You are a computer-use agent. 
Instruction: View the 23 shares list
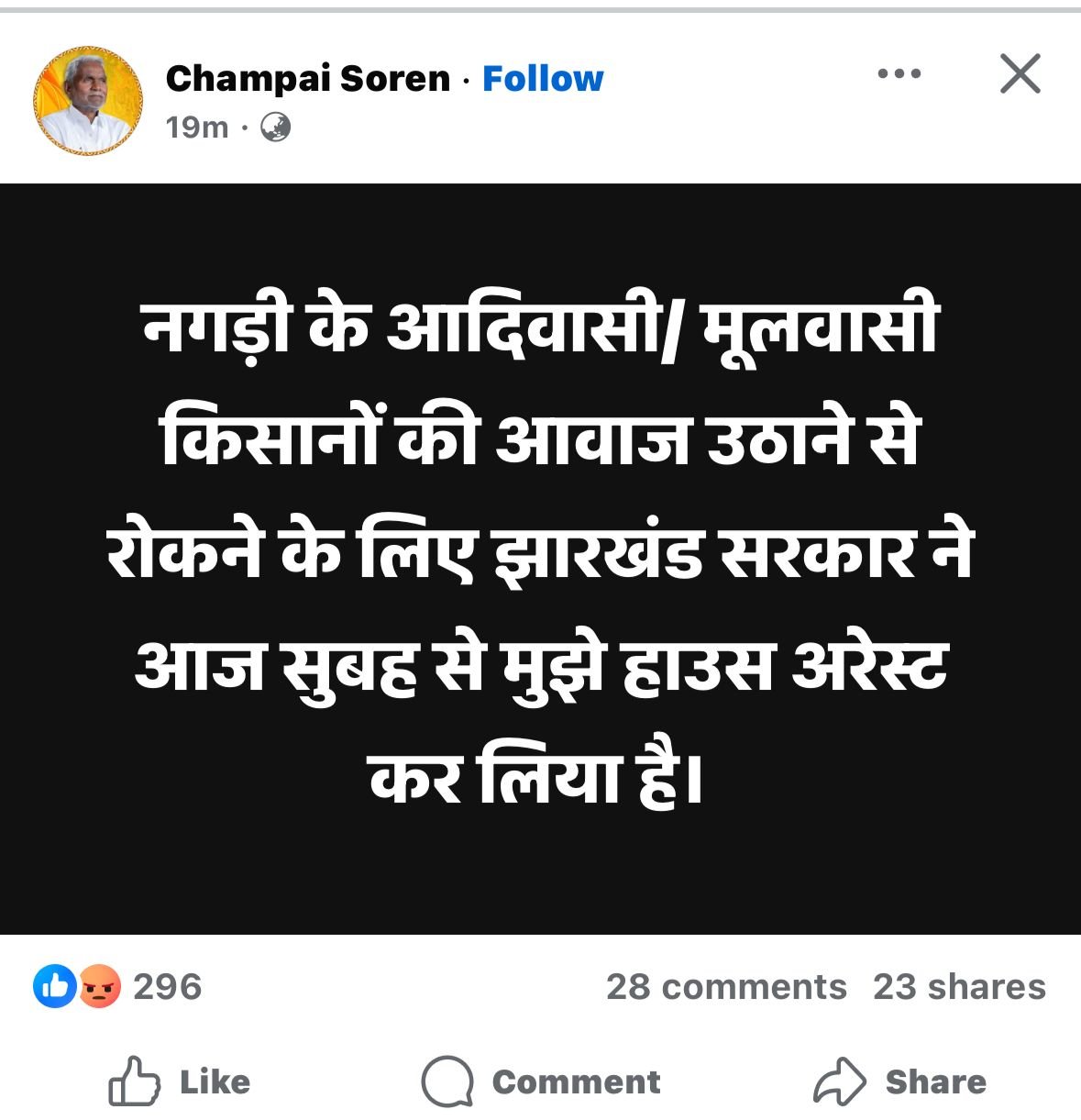959,987
